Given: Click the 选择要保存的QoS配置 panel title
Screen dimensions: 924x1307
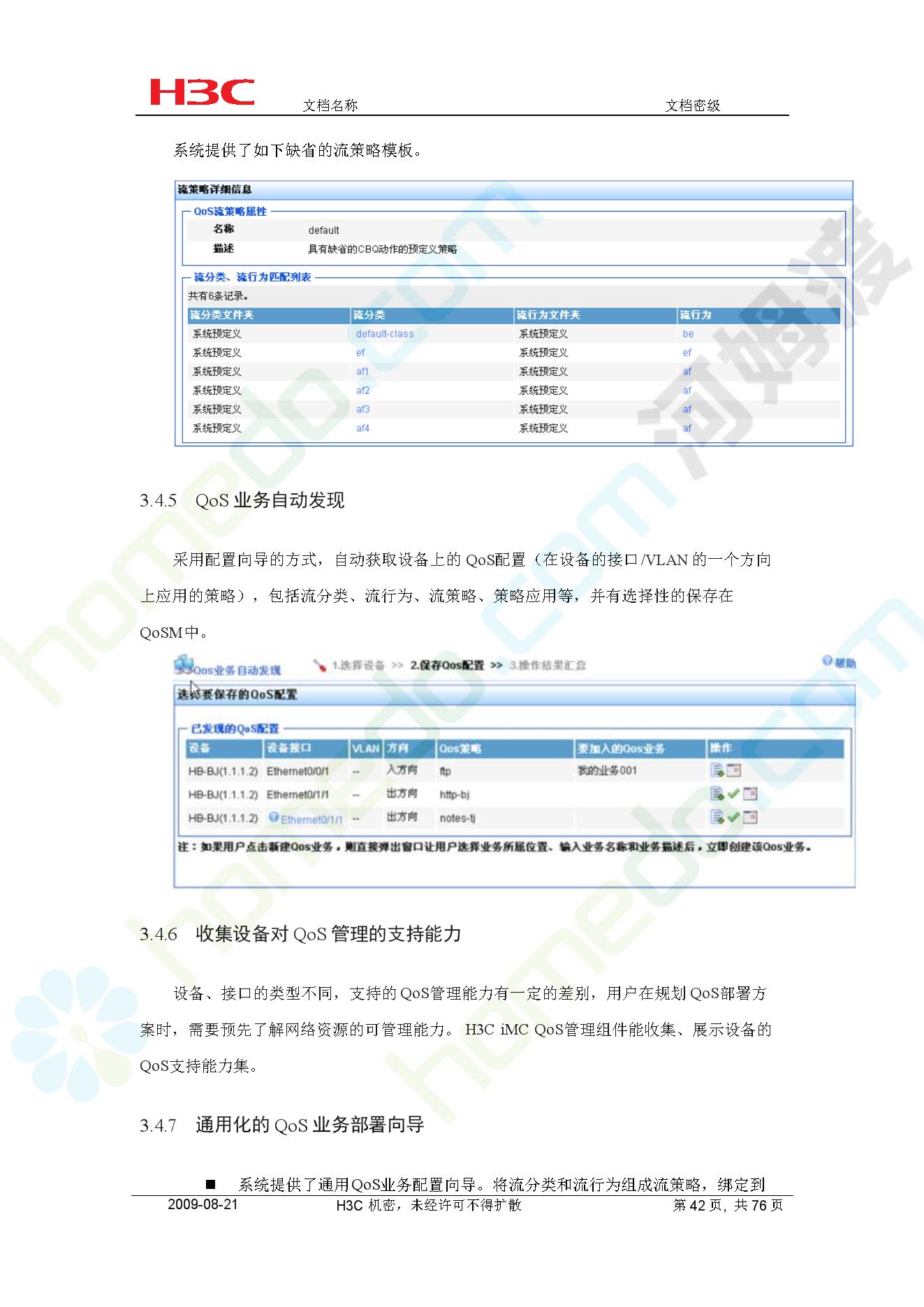Looking at the screenshot, I should click(237, 694).
